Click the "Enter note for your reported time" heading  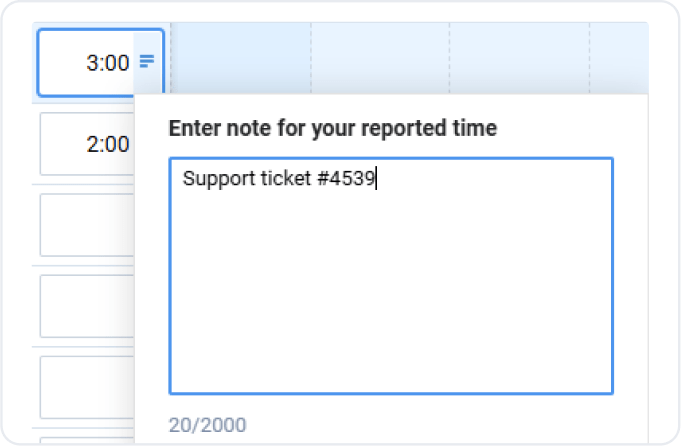click(332, 128)
